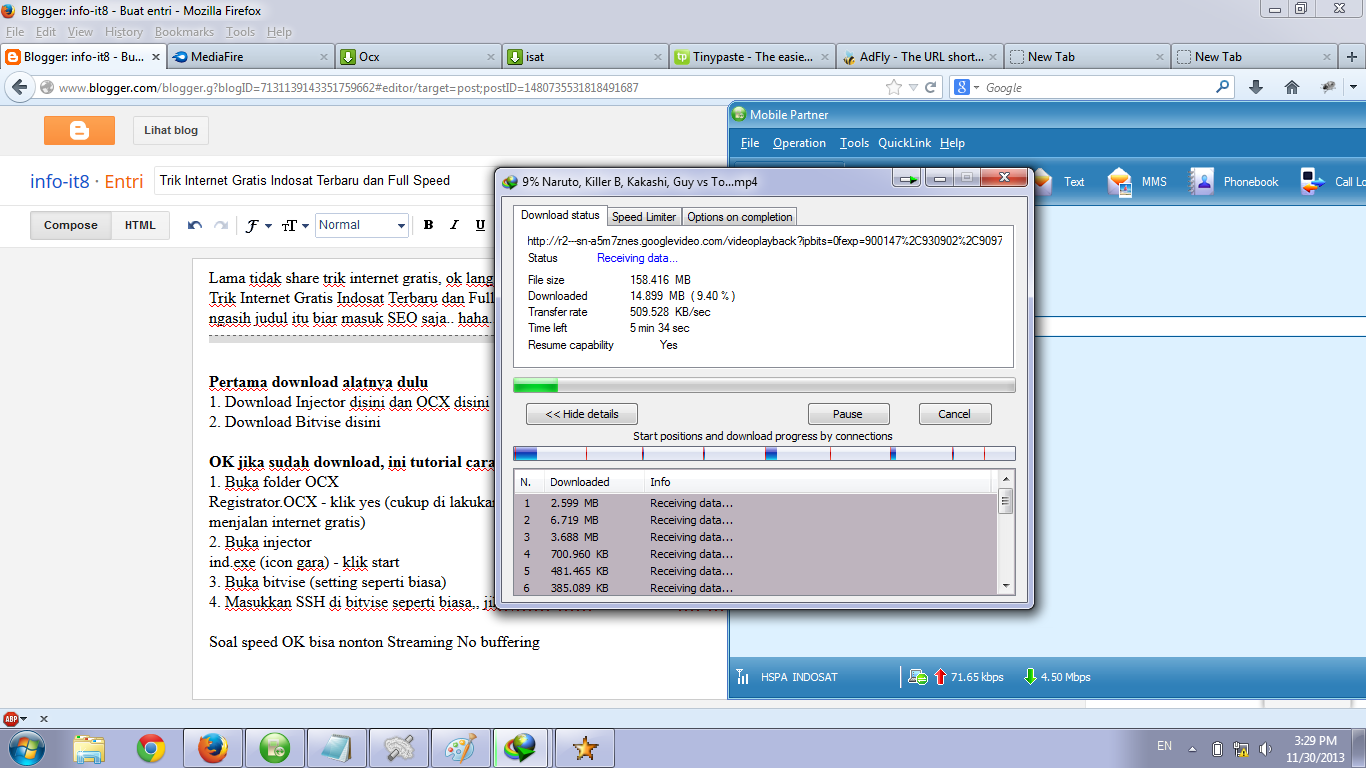
Task: Reload the current Blogger page
Action: [x=930, y=88]
